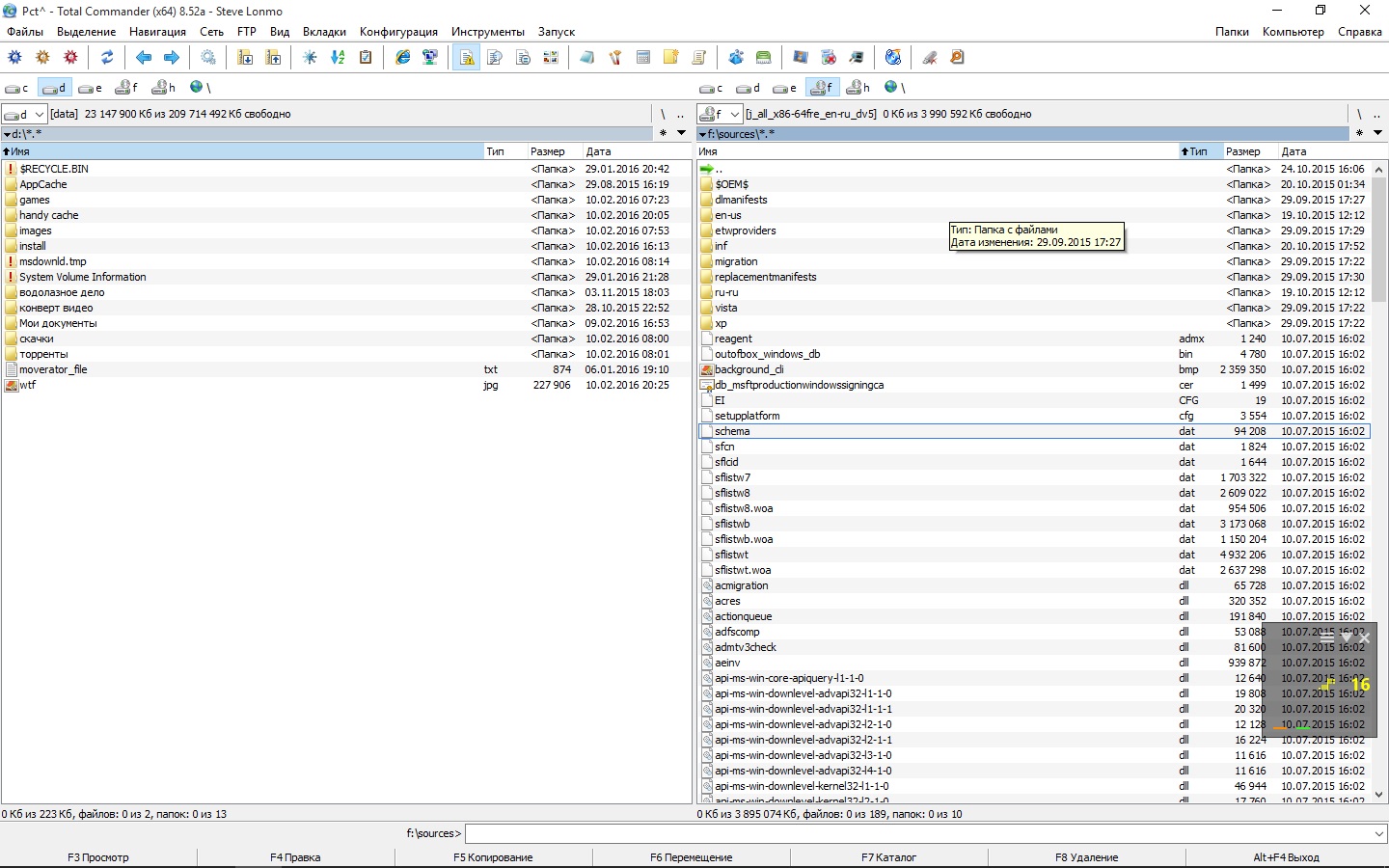Click the refresh panel icon with blue arrows
The image size is (1389, 868).
click(x=107, y=58)
